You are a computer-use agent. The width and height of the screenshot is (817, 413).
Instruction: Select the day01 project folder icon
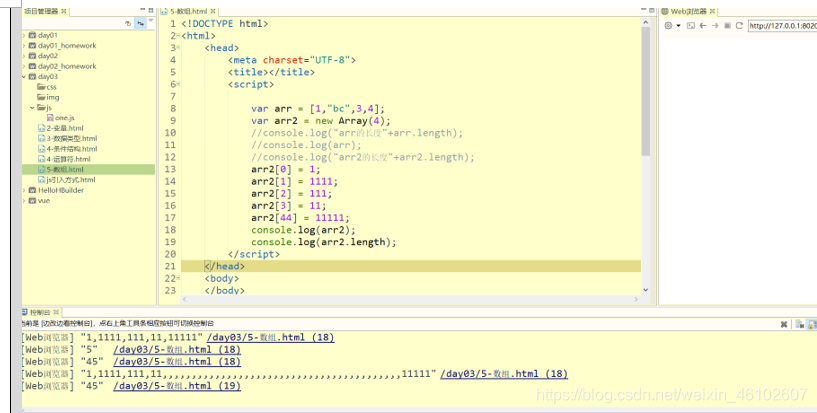[32, 35]
